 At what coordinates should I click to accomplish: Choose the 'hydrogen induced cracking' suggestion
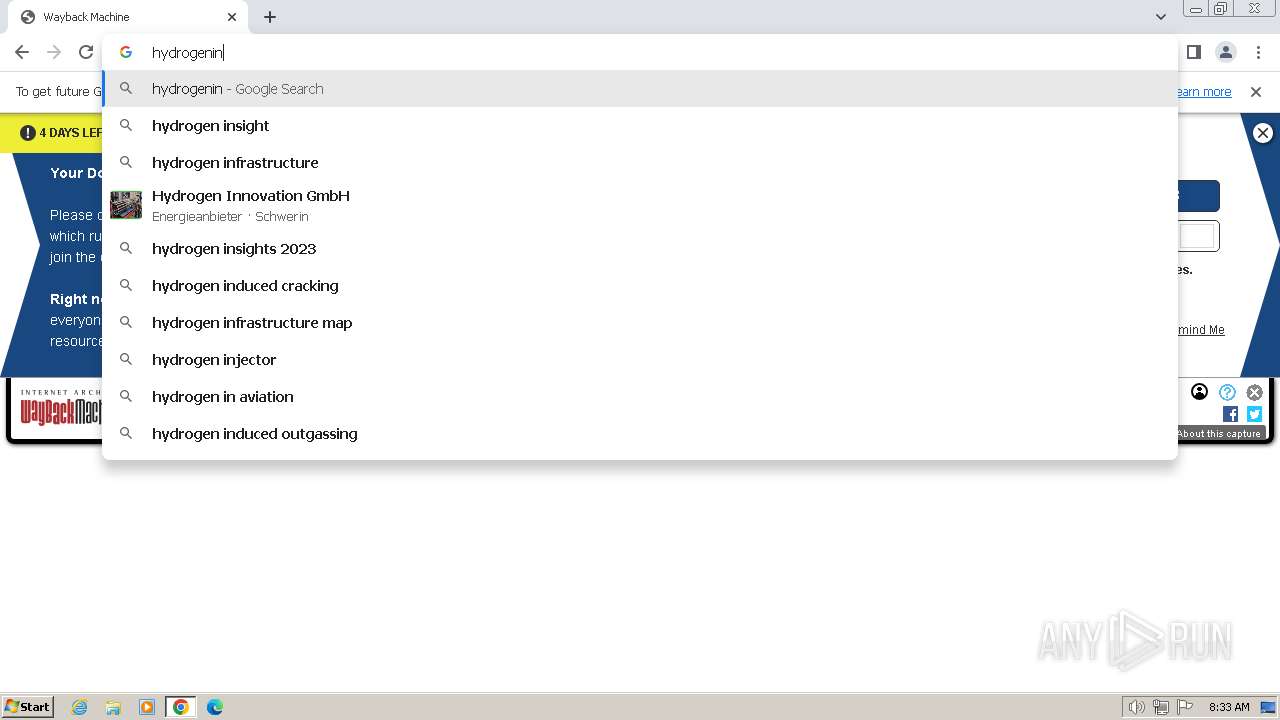(x=640, y=286)
